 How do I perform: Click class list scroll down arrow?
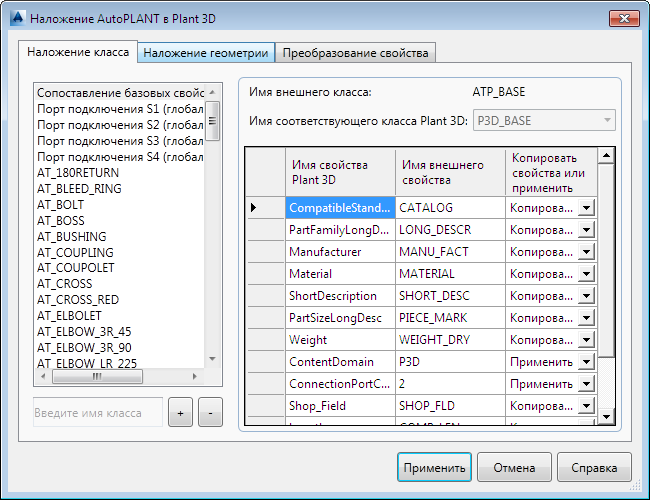pyautogui.click(x=212, y=359)
